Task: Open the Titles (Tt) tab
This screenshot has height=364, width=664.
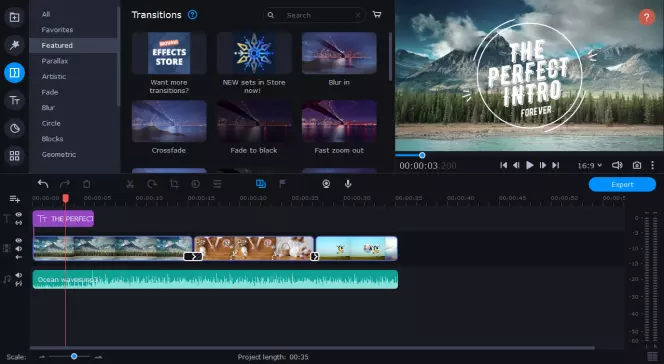Action: click(x=14, y=100)
